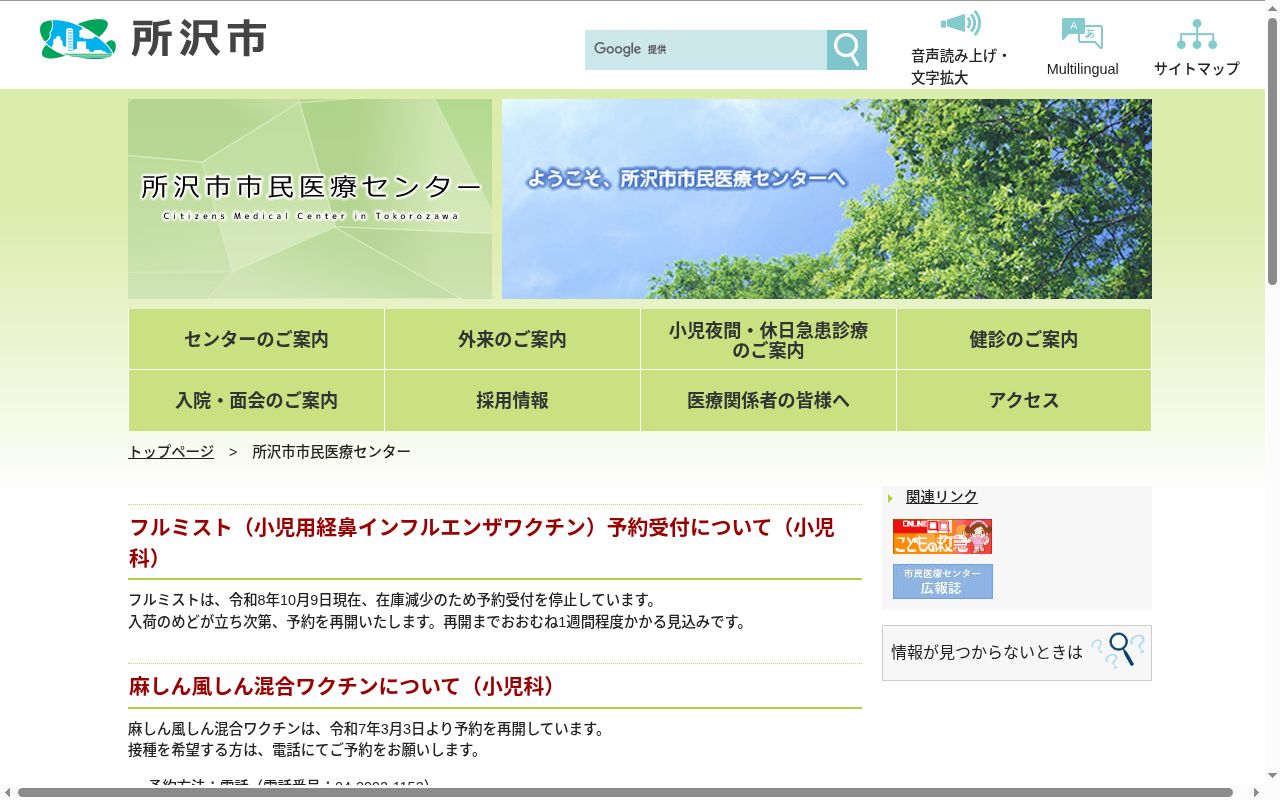This screenshot has width=1280, height=800.
Task: Go to the アクセス menu item
Action: (x=1024, y=400)
